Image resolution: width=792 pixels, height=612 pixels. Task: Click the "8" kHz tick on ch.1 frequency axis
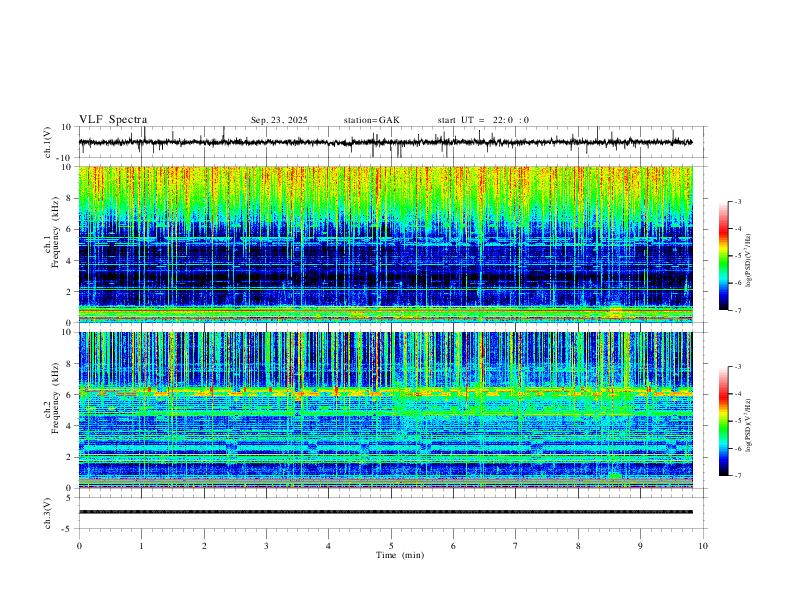pos(68,198)
